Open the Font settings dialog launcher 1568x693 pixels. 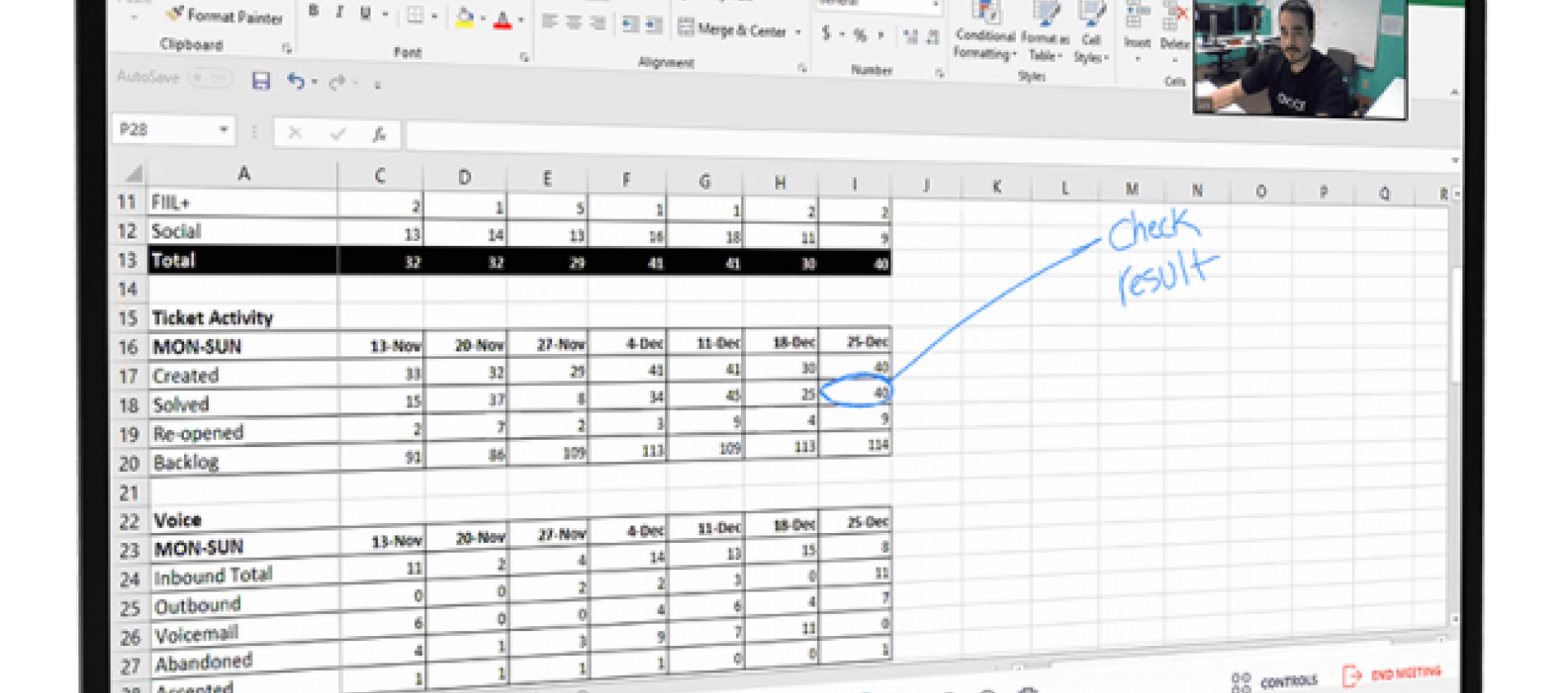524,57
